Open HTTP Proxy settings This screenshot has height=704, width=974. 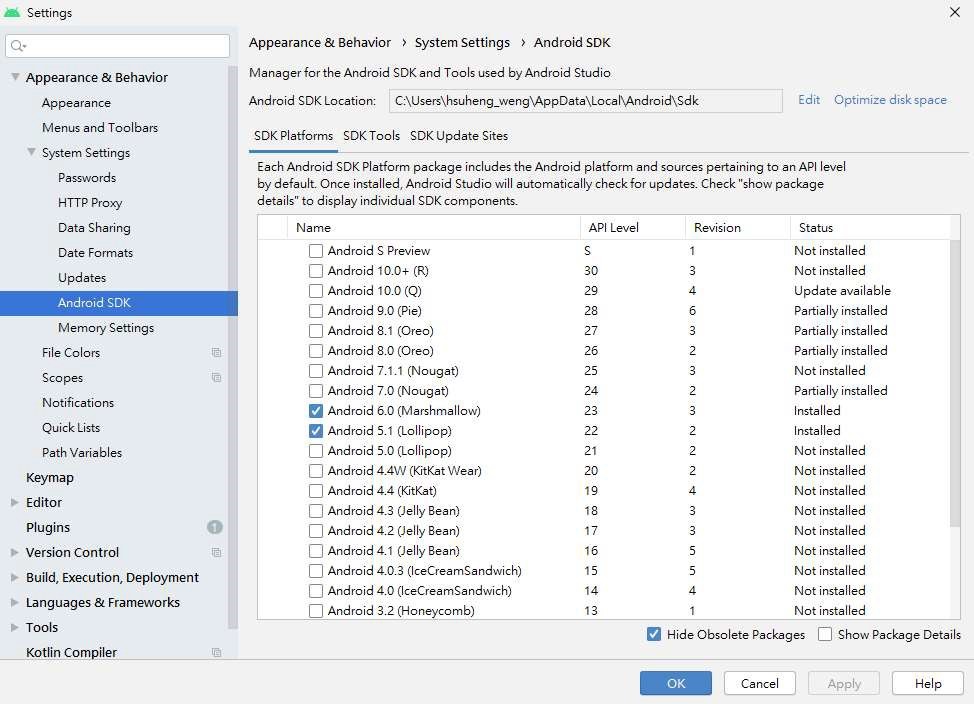90,203
